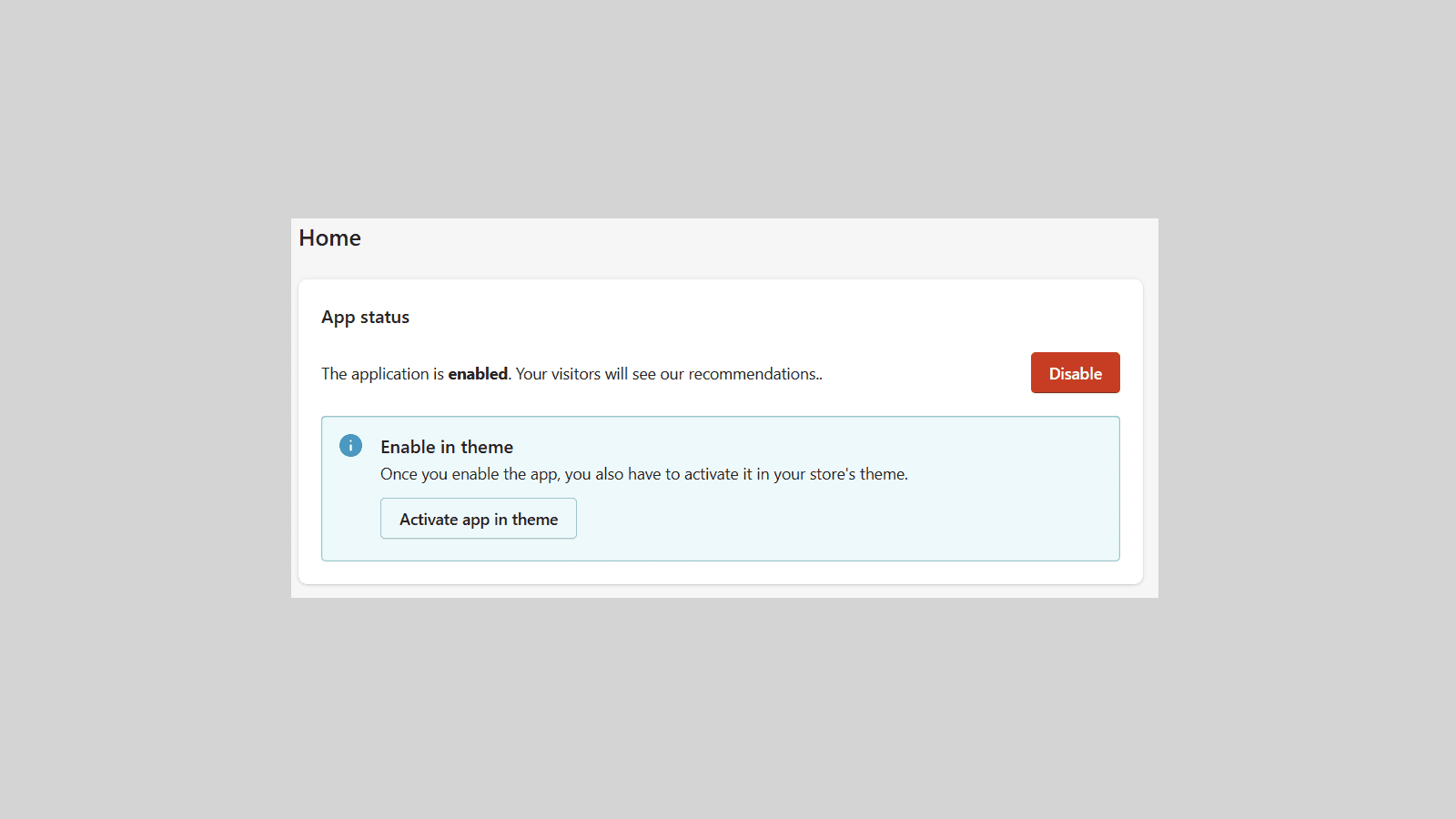Click the Enable in theme heading
The height and width of the screenshot is (819, 1456).
446,447
